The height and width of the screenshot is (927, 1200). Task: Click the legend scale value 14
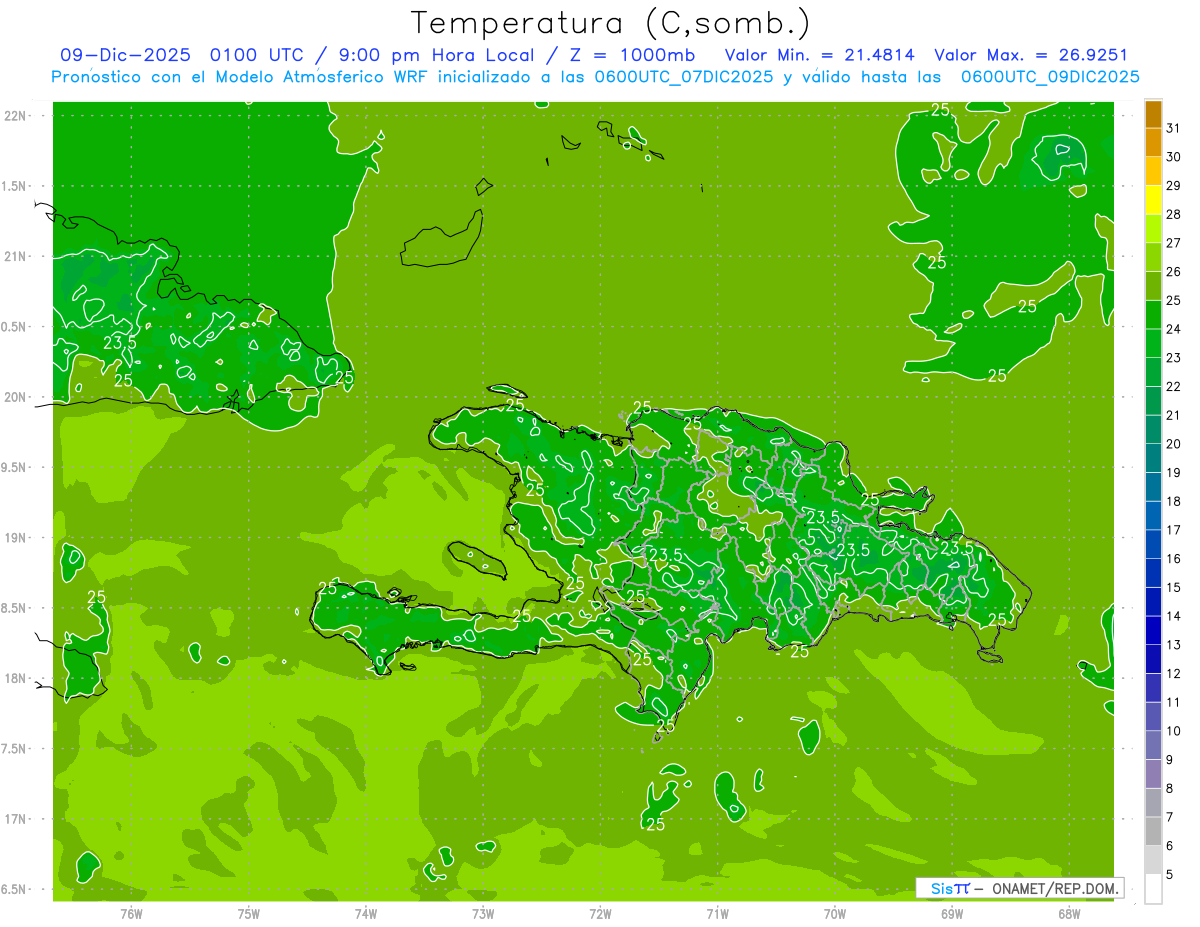click(1174, 616)
